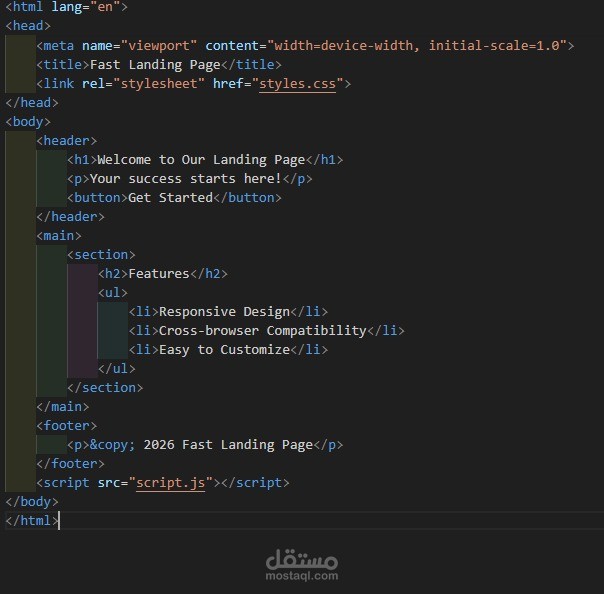Screen dimensions: 604x594
Task: Click the closing </main> tag
Action: [x=62, y=407]
